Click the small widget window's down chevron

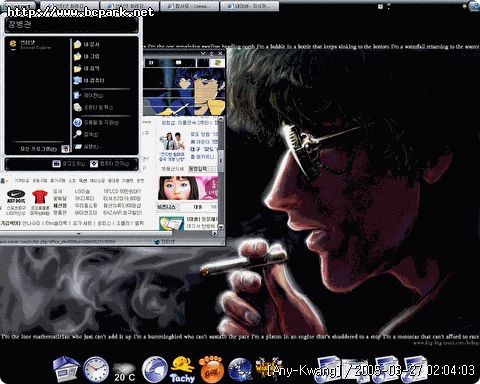[203, 53]
